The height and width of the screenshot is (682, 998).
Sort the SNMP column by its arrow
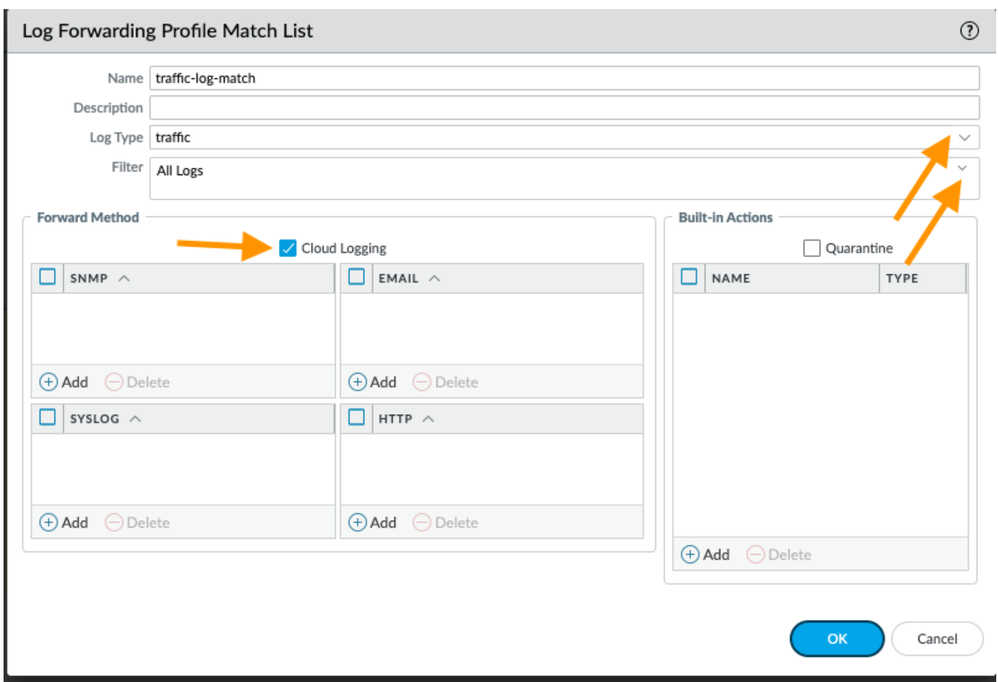[x=124, y=278]
